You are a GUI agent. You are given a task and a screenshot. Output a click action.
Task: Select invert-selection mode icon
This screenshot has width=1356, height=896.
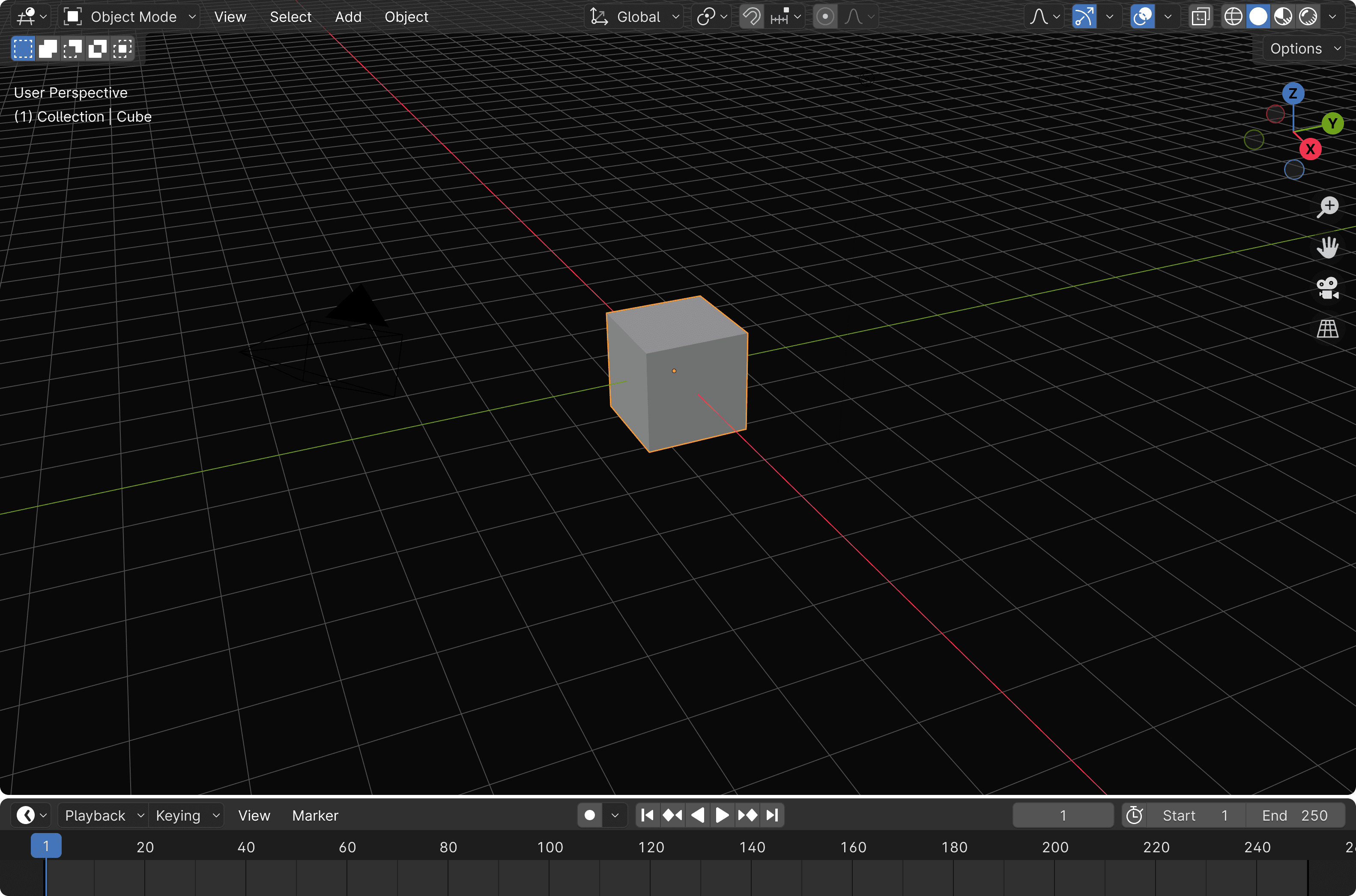point(97,48)
